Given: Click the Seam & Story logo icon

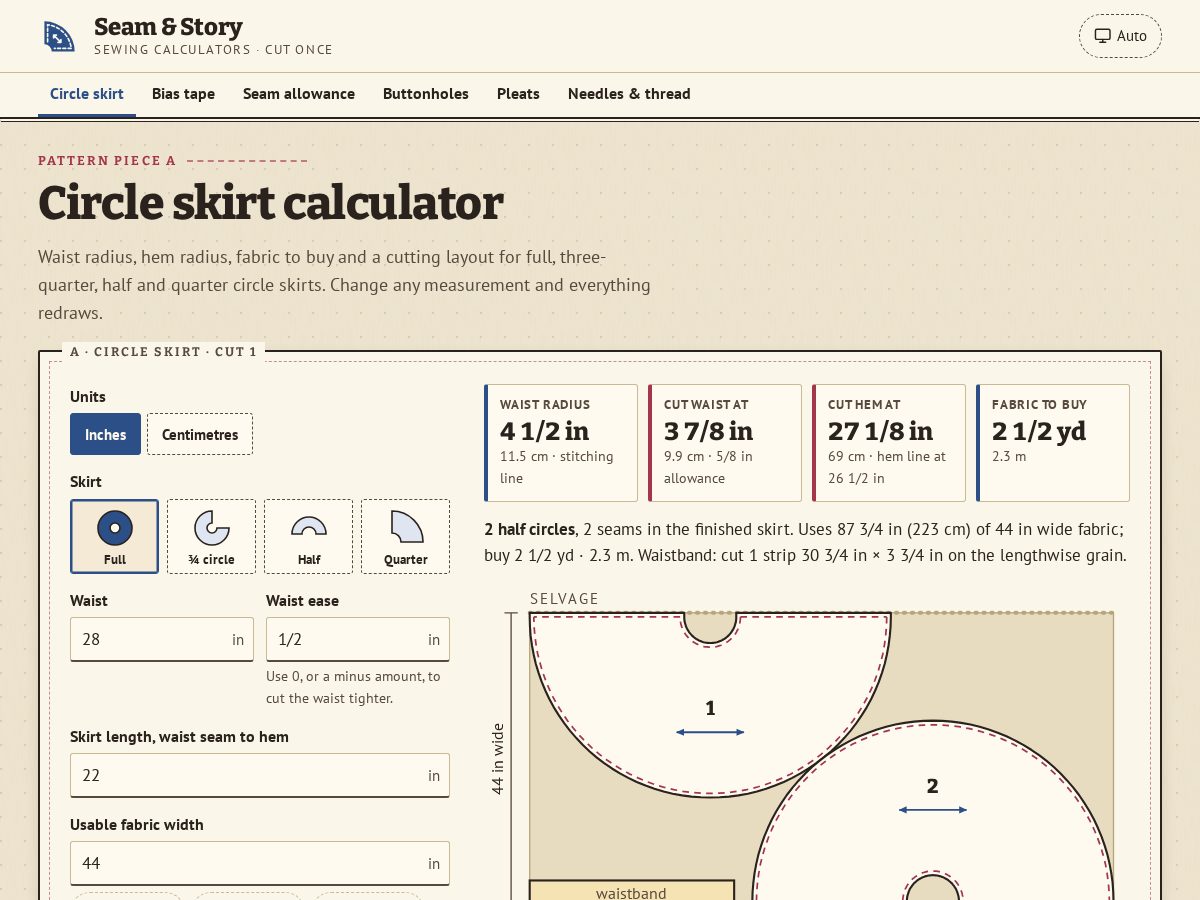Looking at the screenshot, I should pos(59,36).
